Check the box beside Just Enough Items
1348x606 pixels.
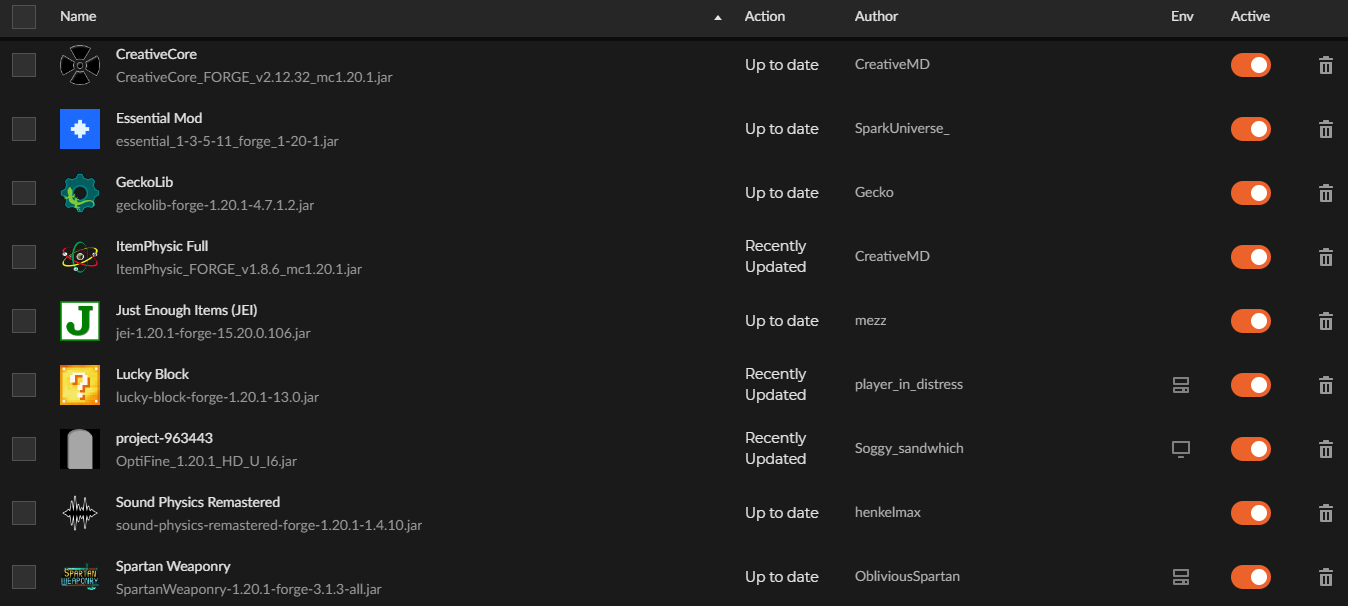(x=24, y=321)
